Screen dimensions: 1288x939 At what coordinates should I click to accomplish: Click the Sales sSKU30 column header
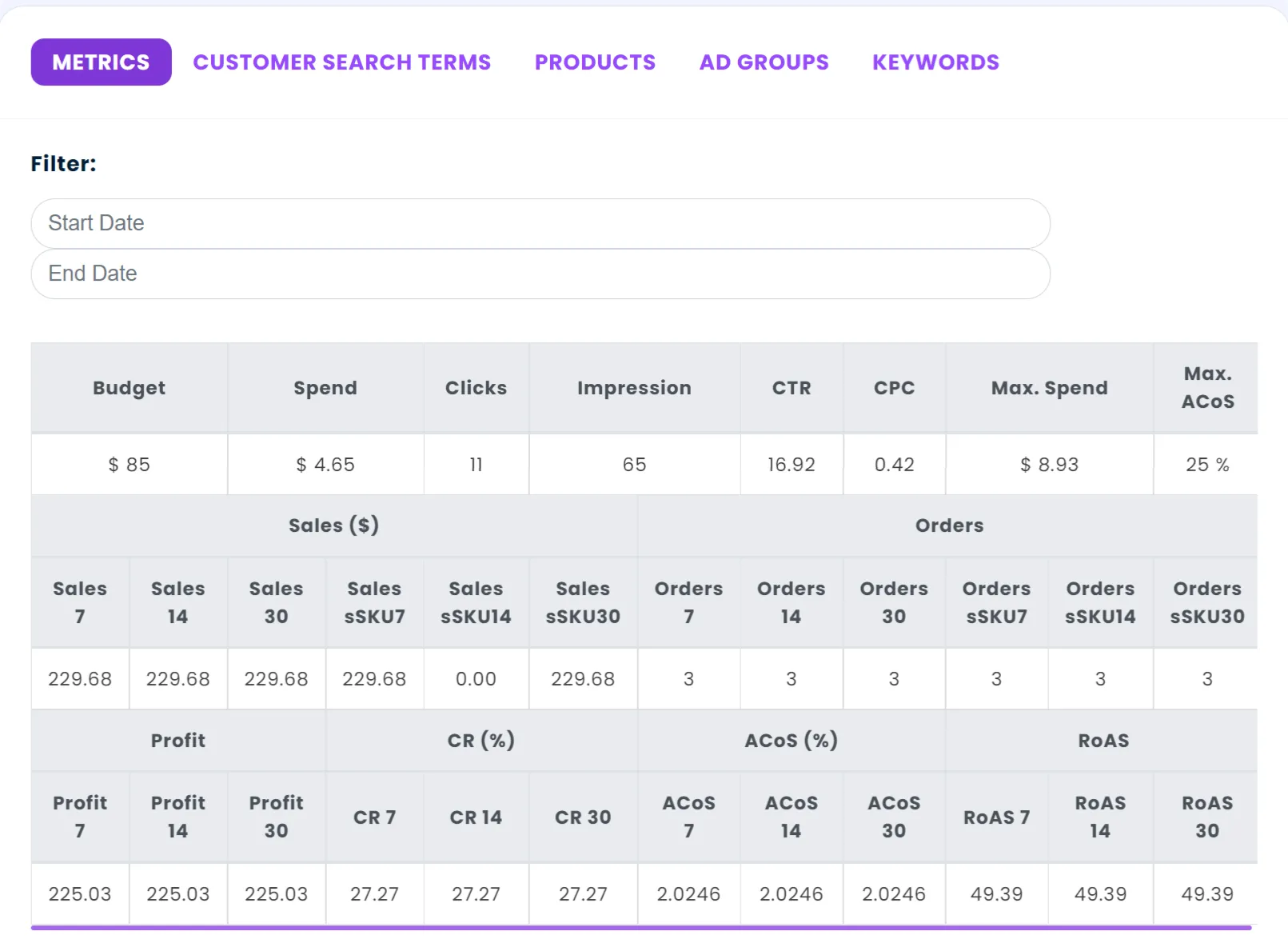[x=583, y=602]
